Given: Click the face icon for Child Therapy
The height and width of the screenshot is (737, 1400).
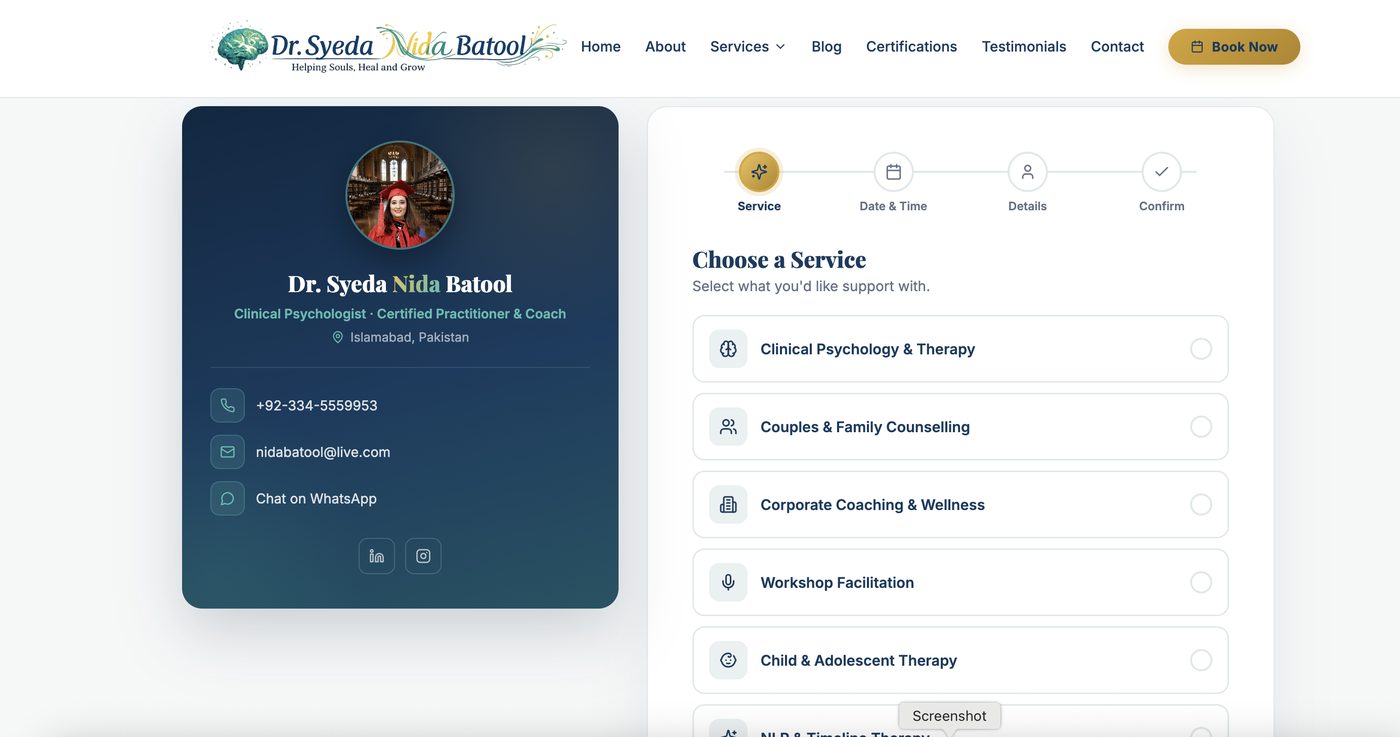Looking at the screenshot, I should [728, 660].
